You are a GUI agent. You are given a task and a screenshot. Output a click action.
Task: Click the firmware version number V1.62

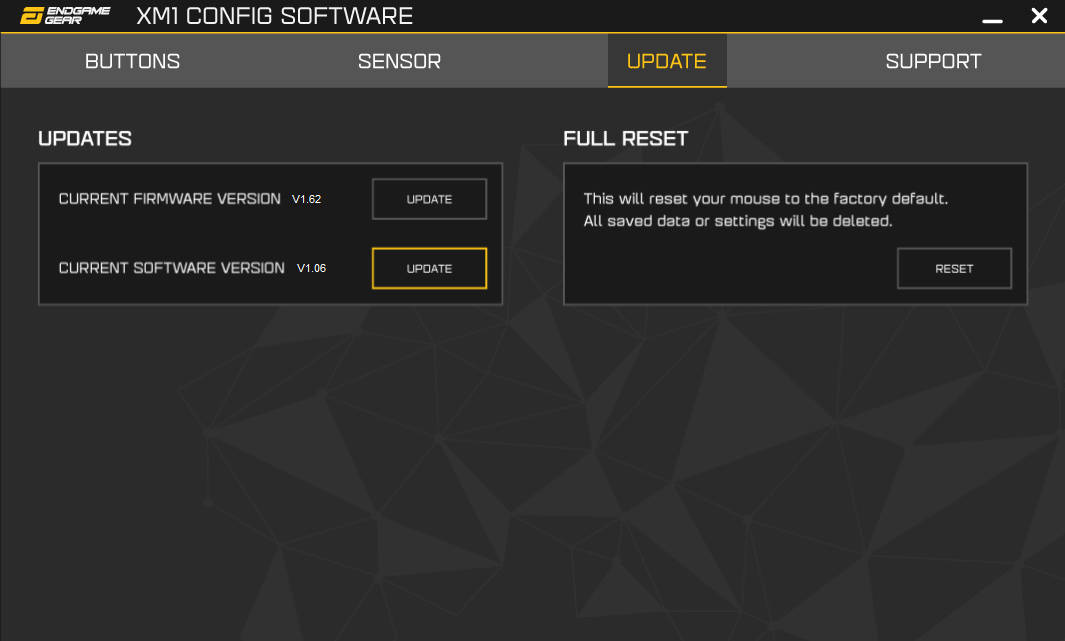306,199
